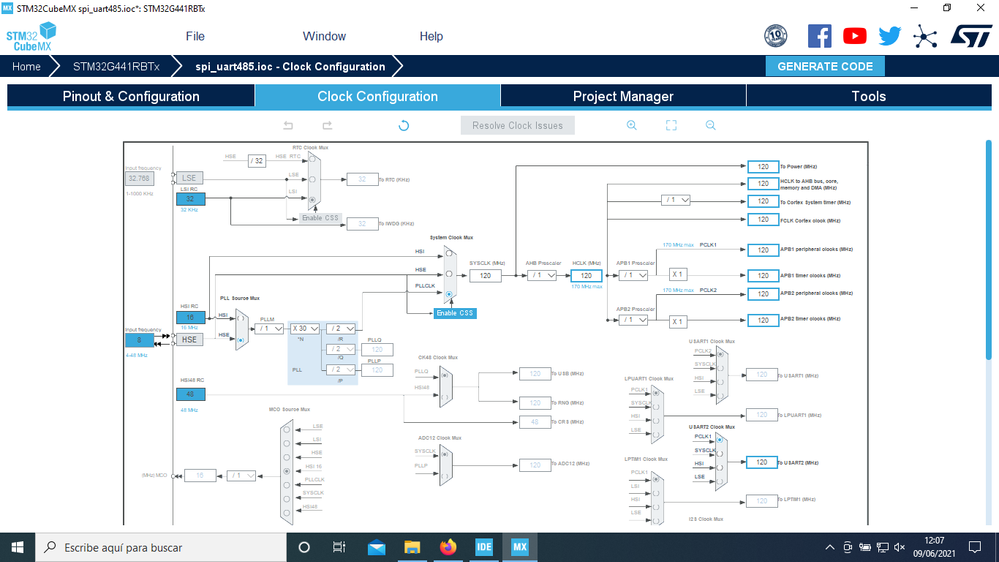The height and width of the screenshot is (562, 999).
Task: Select HSE in PLL Source Mux
Action: (241, 340)
